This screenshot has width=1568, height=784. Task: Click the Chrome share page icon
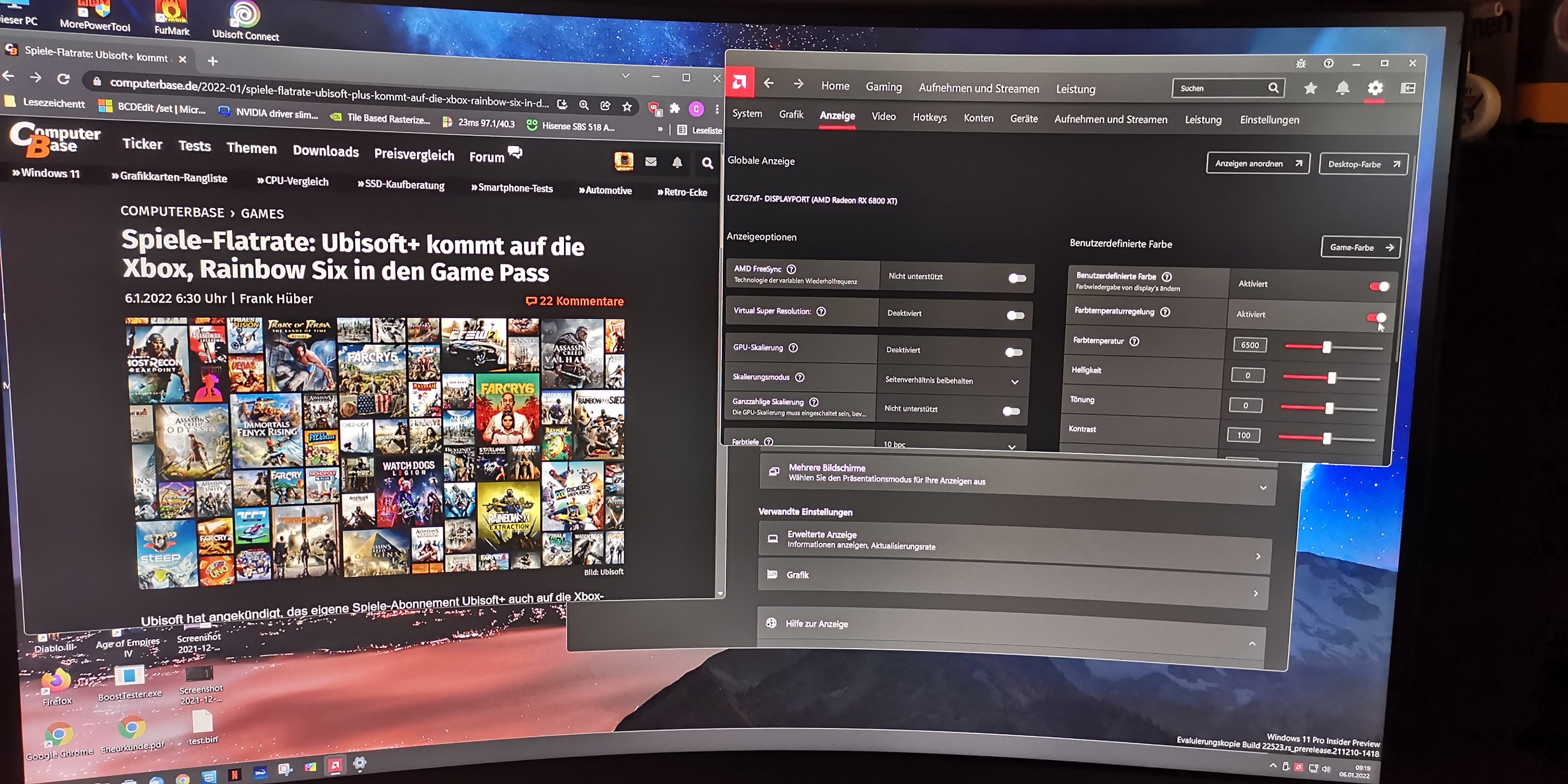click(x=605, y=106)
